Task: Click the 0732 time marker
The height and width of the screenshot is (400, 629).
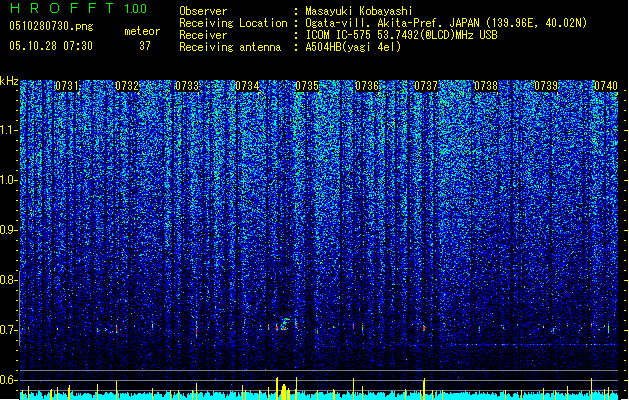Action: pyautogui.click(x=127, y=86)
